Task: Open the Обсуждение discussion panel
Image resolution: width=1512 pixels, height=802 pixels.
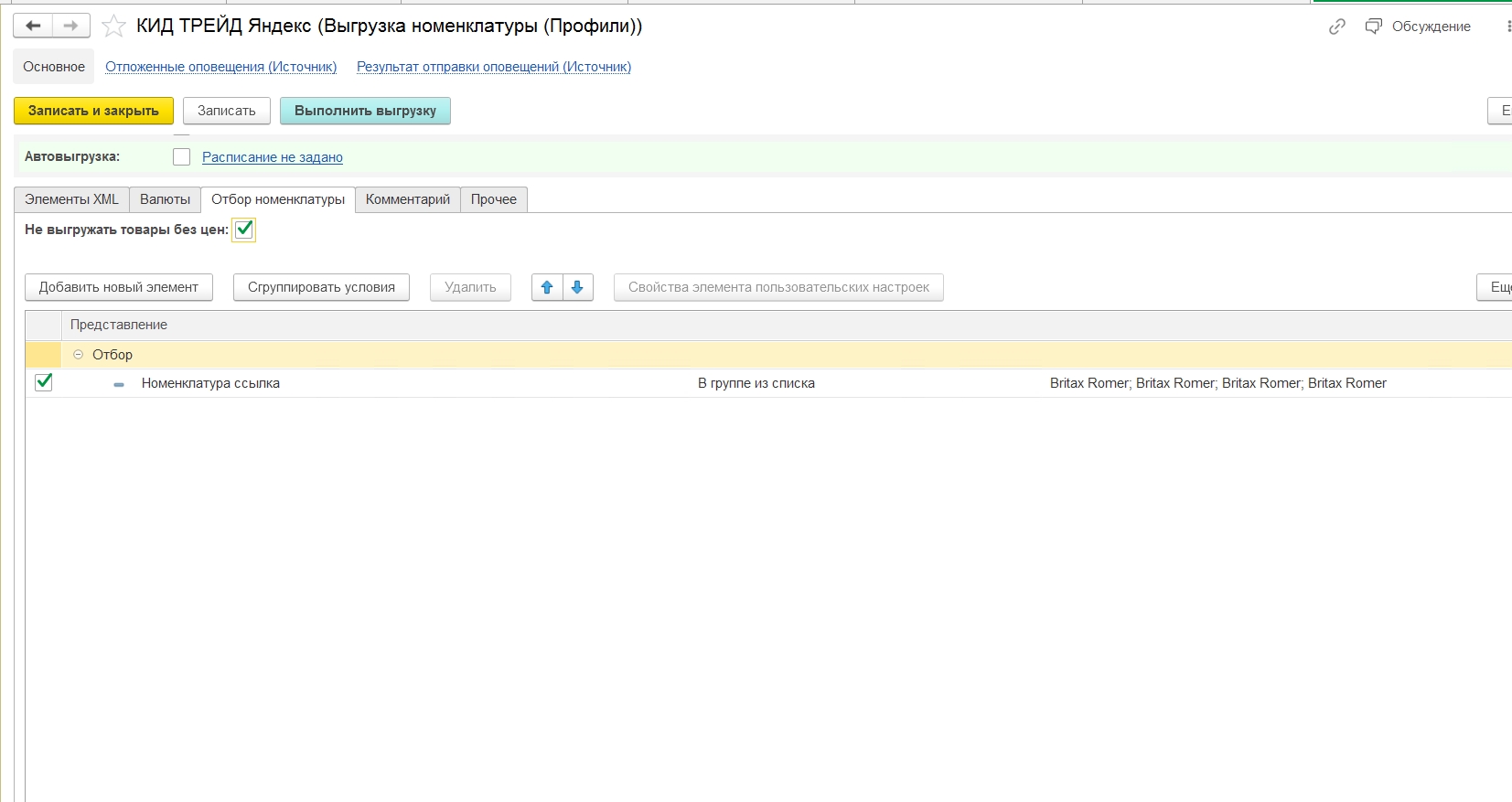Action: pyautogui.click(x=1419, y=27)
